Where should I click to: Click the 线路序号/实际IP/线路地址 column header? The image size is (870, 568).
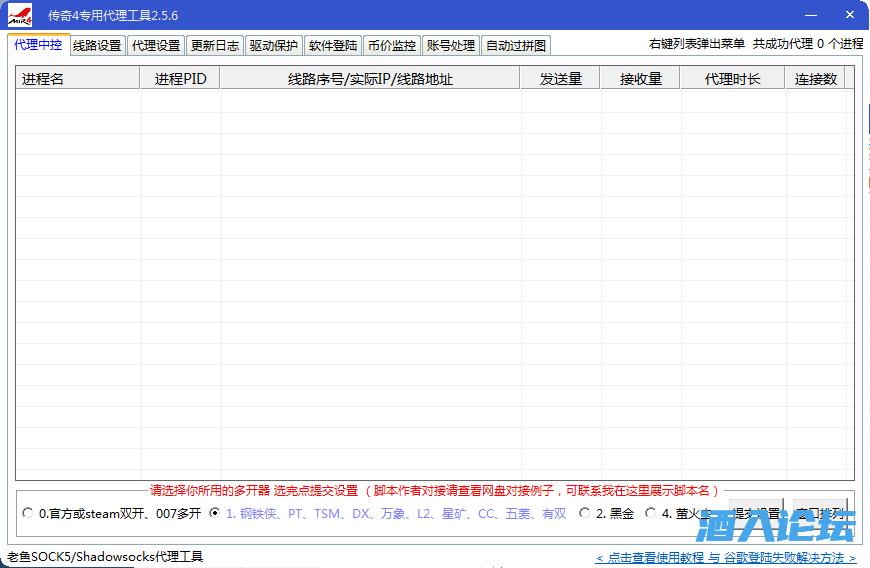[x=370, y=79]
